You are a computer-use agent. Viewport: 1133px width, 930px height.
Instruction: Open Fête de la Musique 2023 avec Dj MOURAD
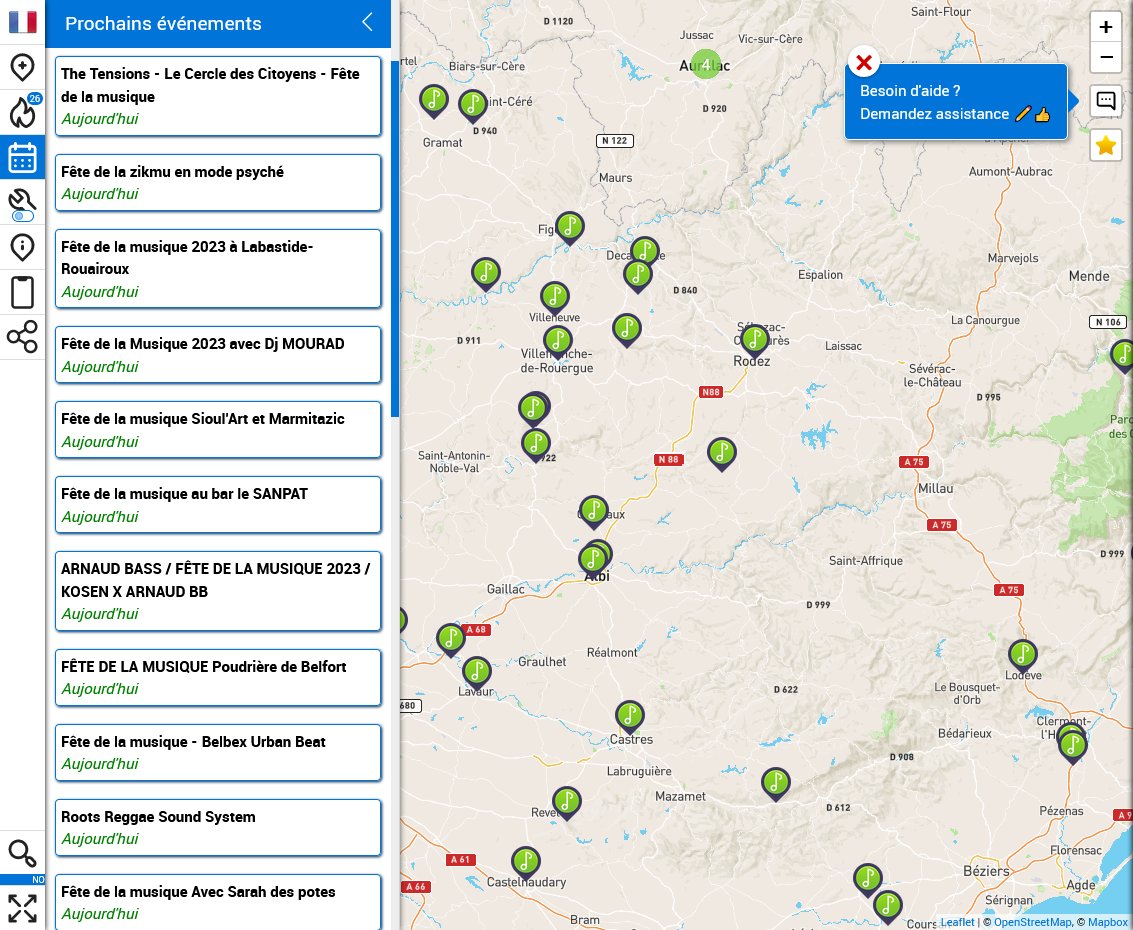(x=218, y=355)
